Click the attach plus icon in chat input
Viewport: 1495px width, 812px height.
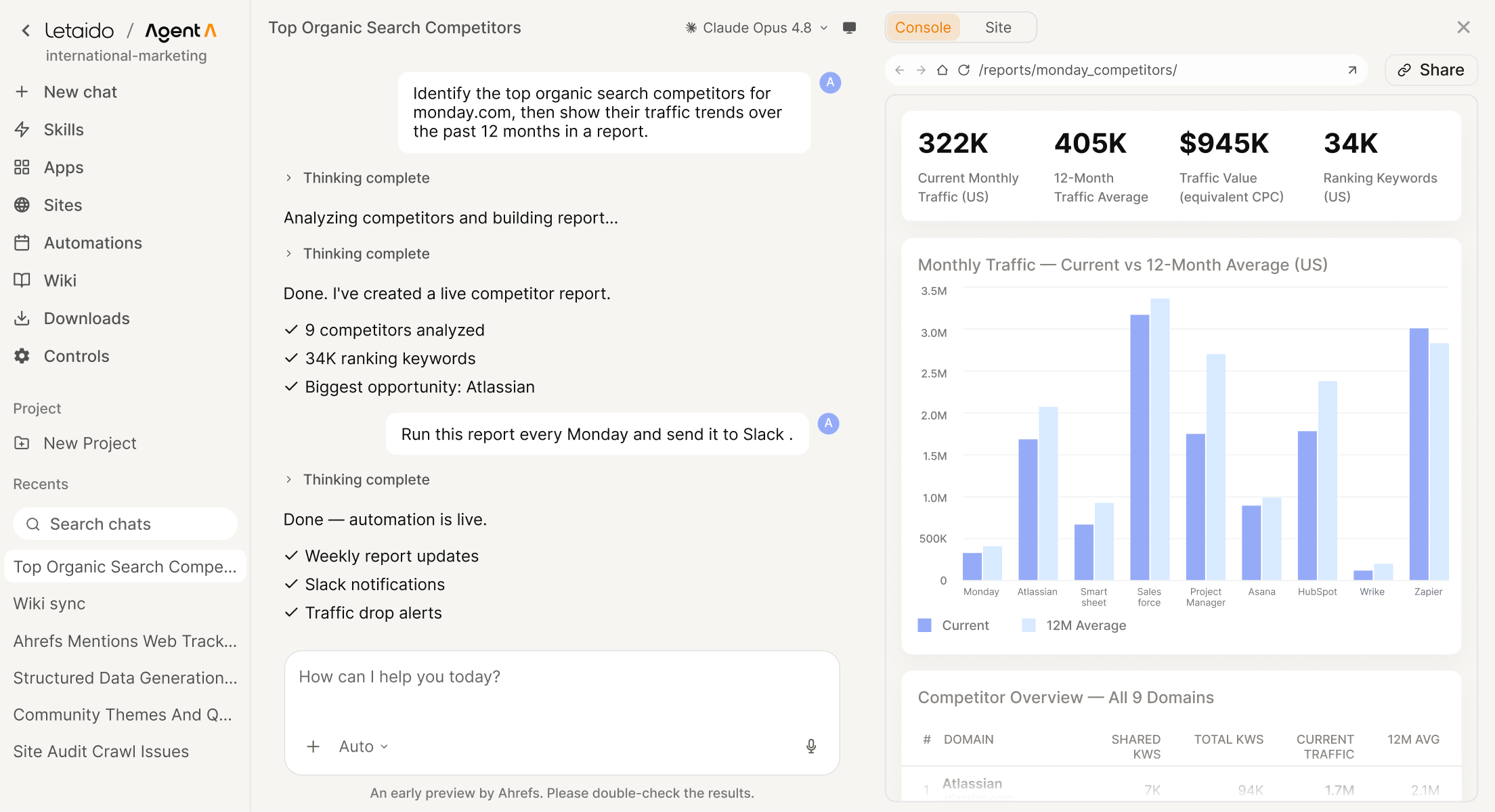(313, 746)
